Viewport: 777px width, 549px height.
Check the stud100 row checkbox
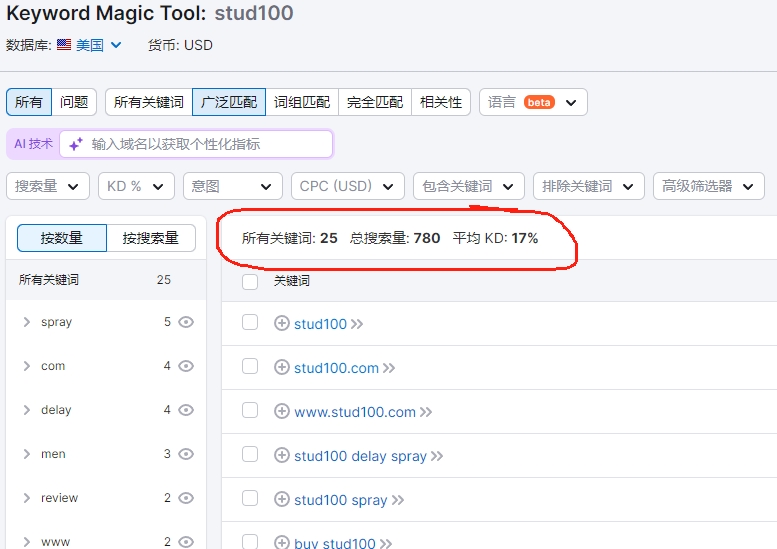click(x=250, y=323)
